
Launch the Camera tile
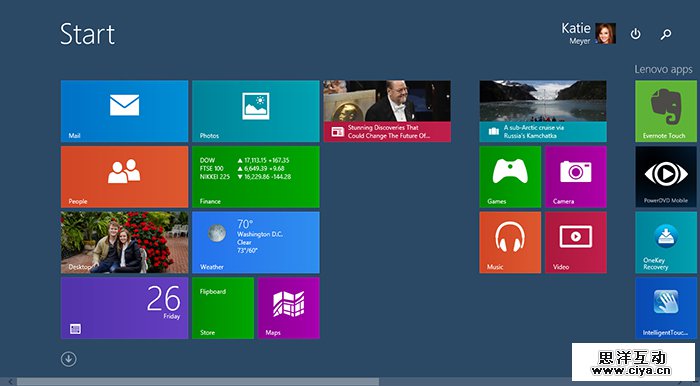576,177
